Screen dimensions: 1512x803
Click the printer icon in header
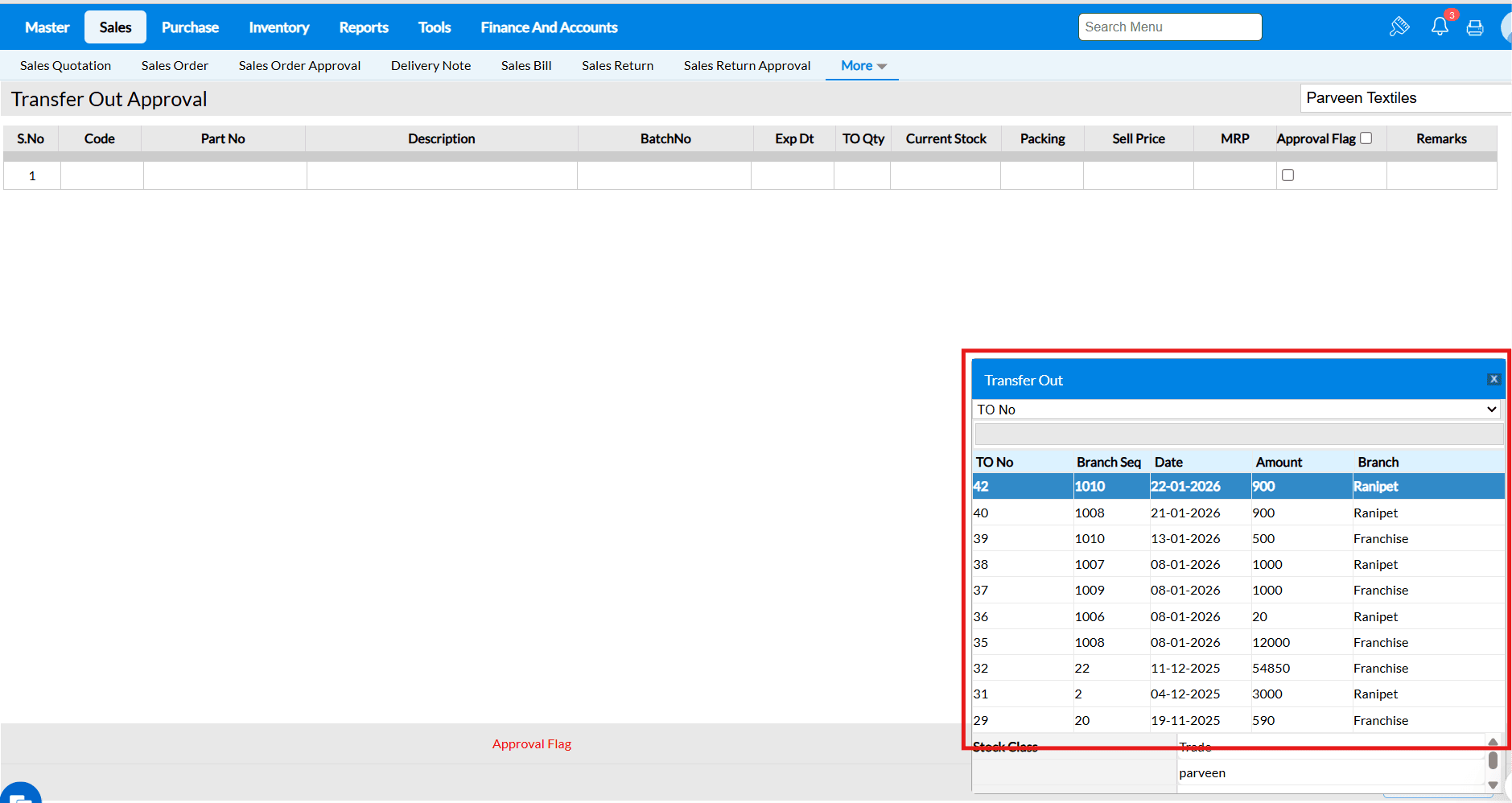(x=1475, y=28)
